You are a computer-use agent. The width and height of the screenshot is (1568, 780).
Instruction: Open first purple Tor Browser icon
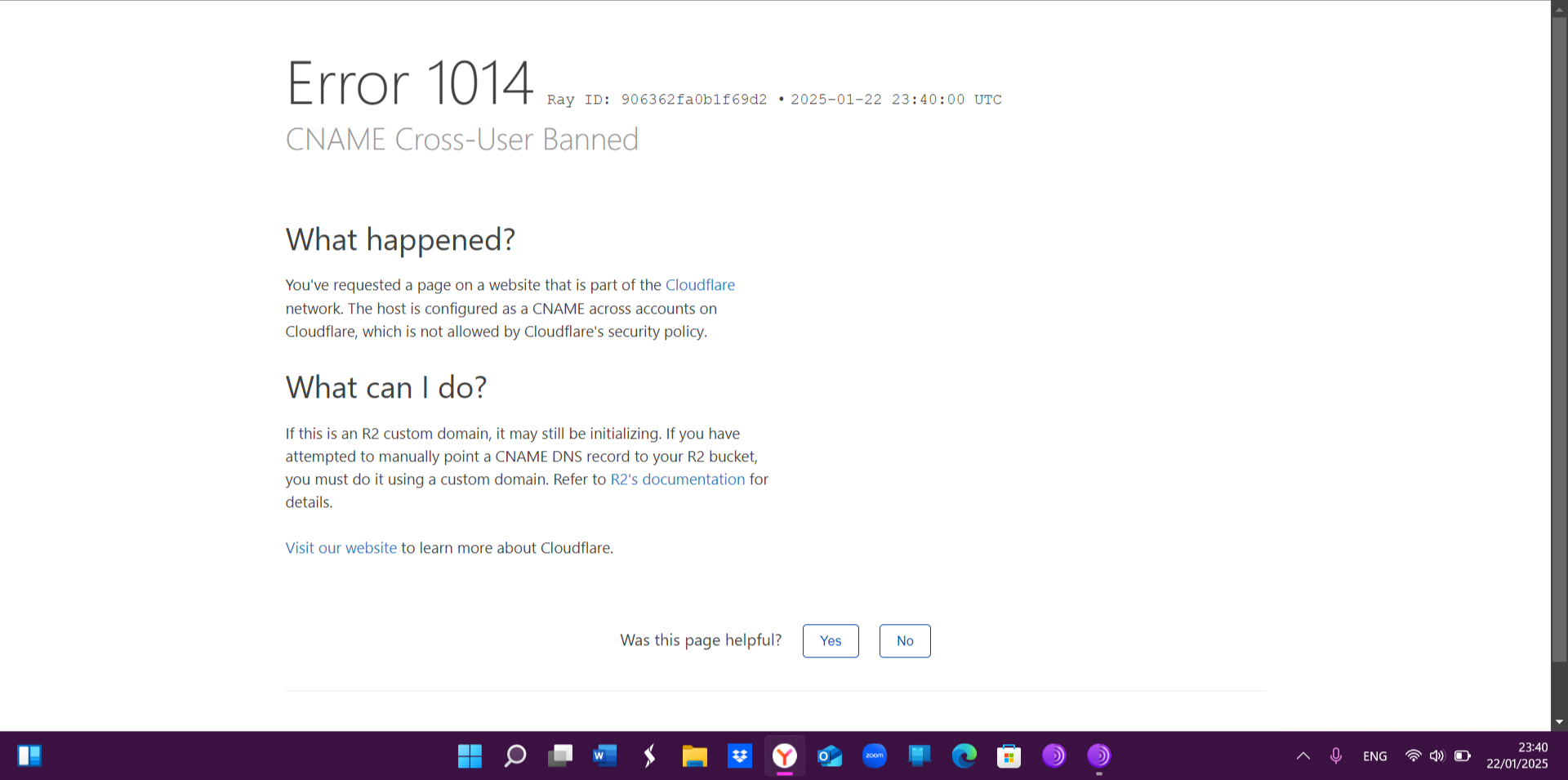pyautogui.click(x=1054, y=756)
